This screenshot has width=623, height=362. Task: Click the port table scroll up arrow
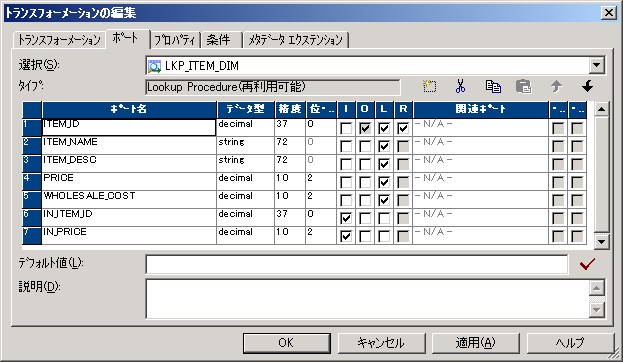pyautogui.click(x=602, y=109)
